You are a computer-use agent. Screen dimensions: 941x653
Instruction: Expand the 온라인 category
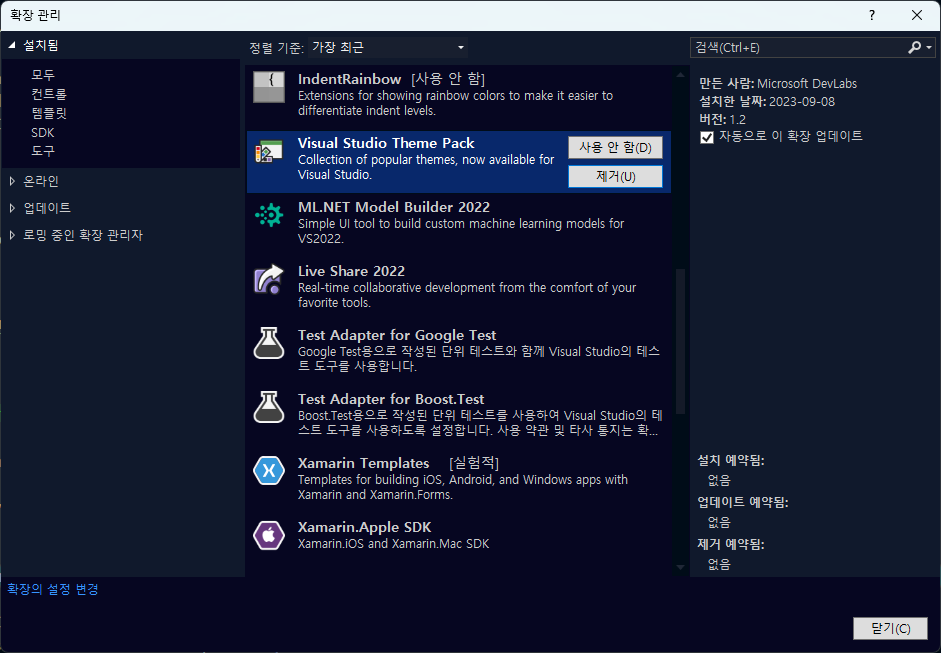click(x=12, y=181)
